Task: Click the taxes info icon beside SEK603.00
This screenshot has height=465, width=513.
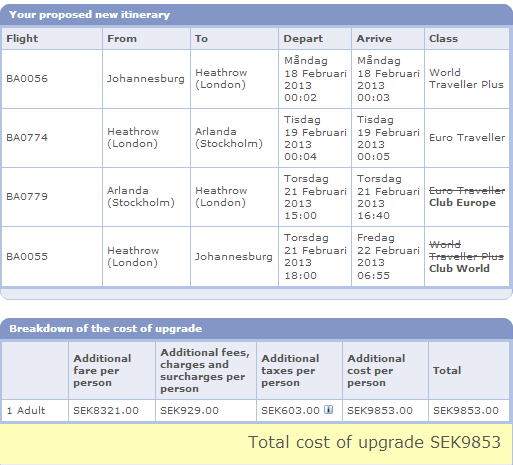Action: pos(329,409)
